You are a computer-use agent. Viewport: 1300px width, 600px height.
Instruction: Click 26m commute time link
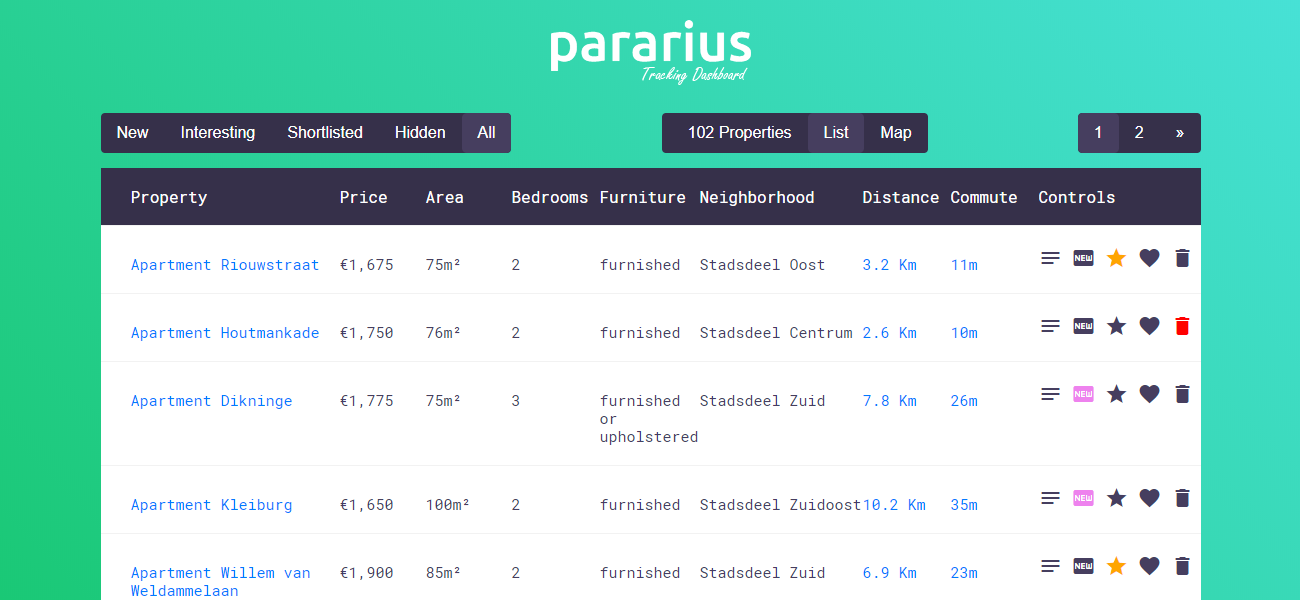pos(964,401)
